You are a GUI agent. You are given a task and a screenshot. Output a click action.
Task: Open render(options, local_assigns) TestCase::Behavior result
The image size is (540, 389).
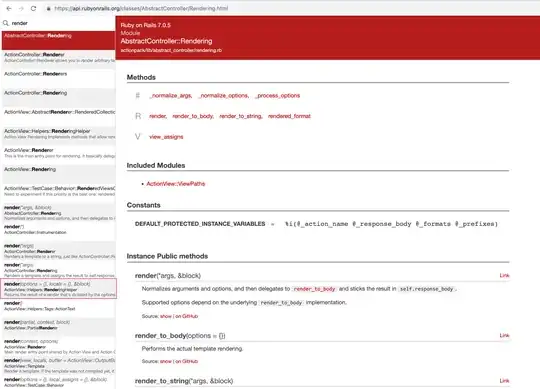[x=59, y=382]
